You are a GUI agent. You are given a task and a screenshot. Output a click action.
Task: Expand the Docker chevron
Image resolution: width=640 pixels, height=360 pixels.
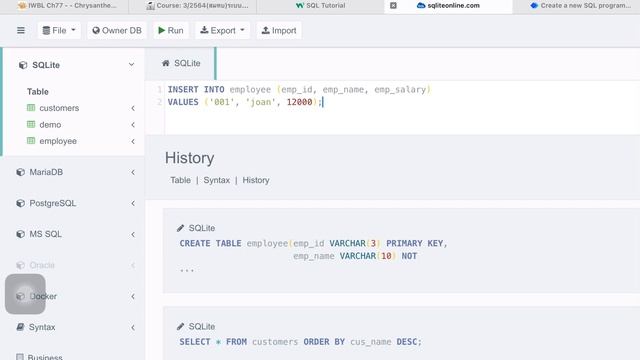[133, 296]
